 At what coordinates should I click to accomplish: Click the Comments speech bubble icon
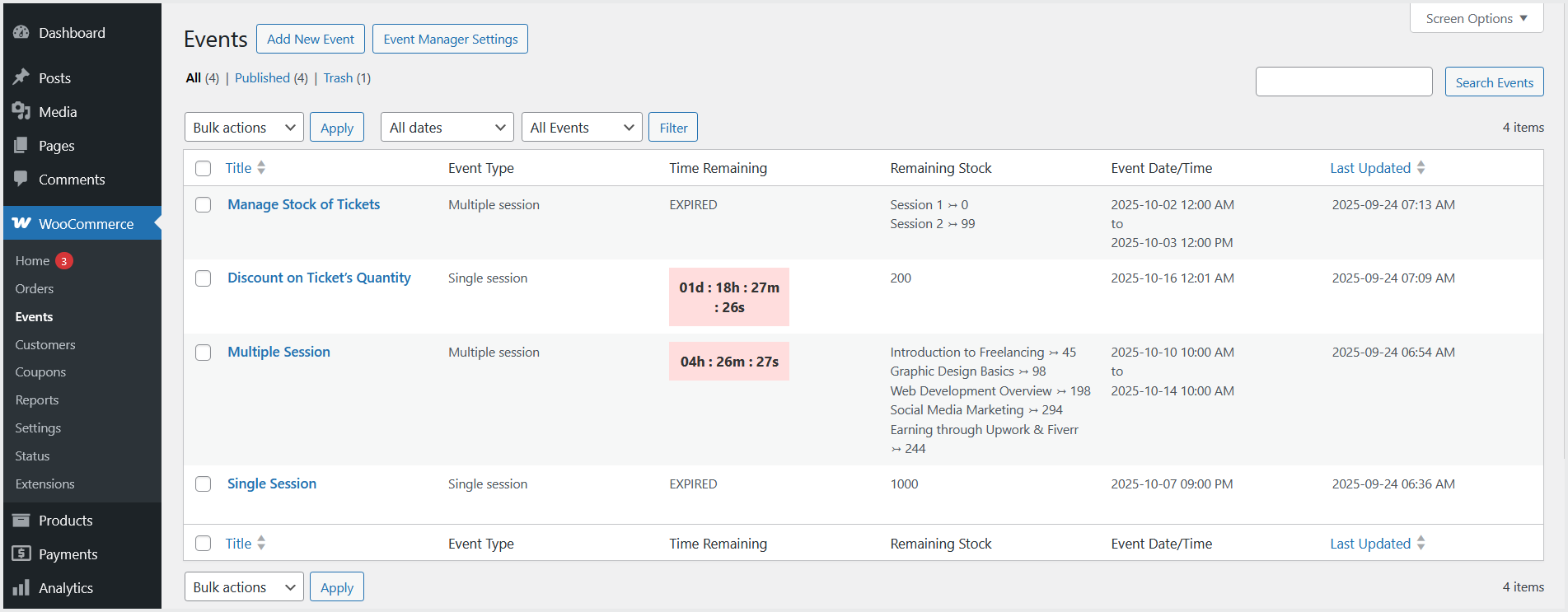click(x=21, y=179)
